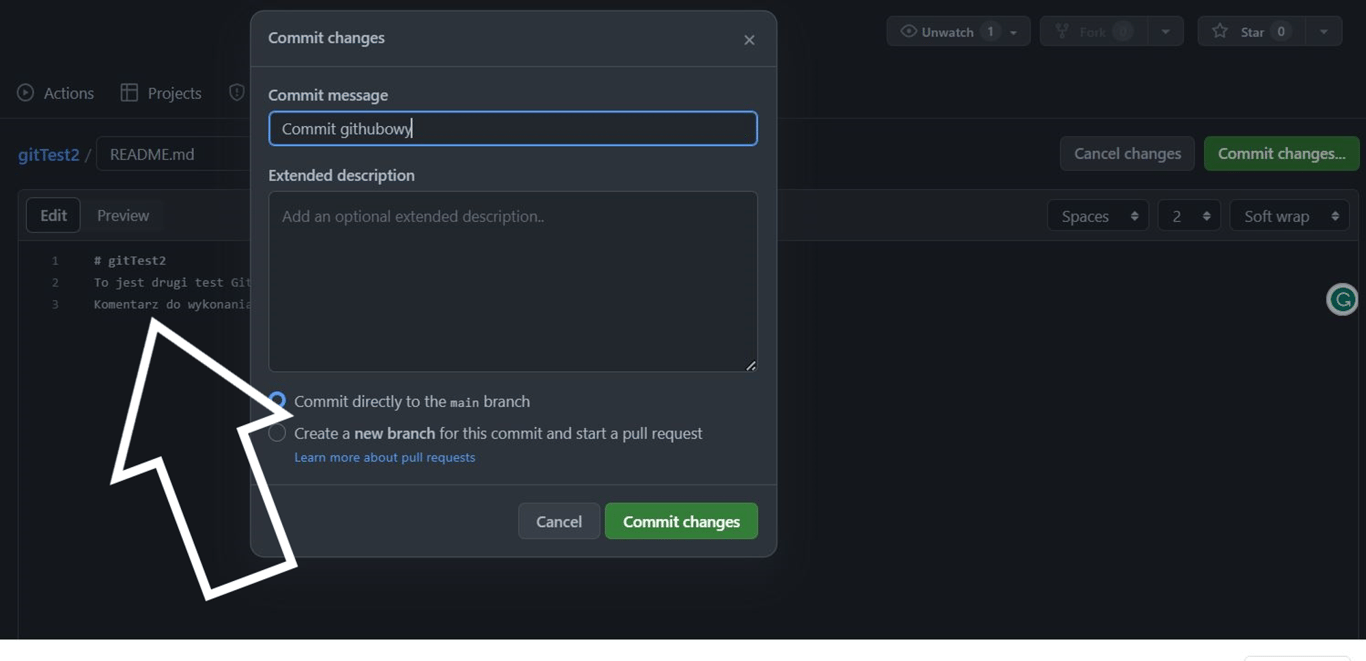Screen dimensions: 1366x661
Task: Click Cancel changes in editor header
Action: click(1127, 153)
